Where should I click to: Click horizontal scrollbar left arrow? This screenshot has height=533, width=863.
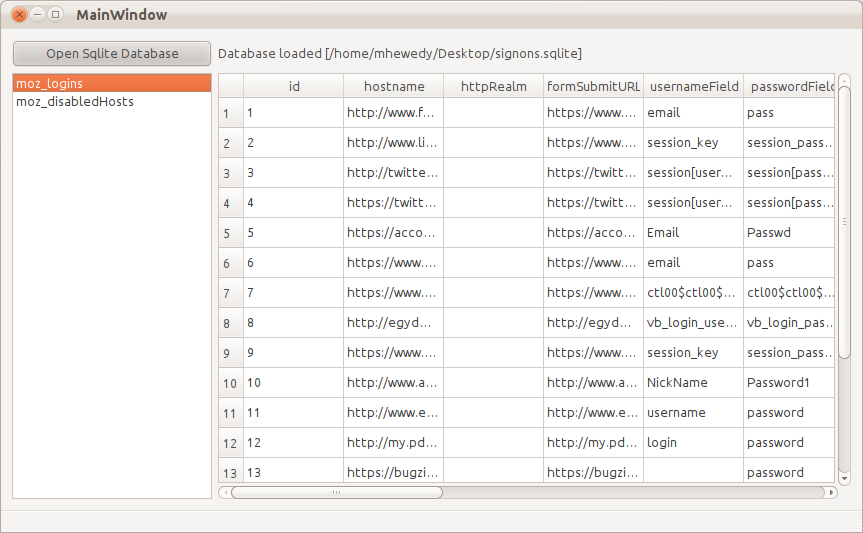pyautogui.click(x=225, y=492)
